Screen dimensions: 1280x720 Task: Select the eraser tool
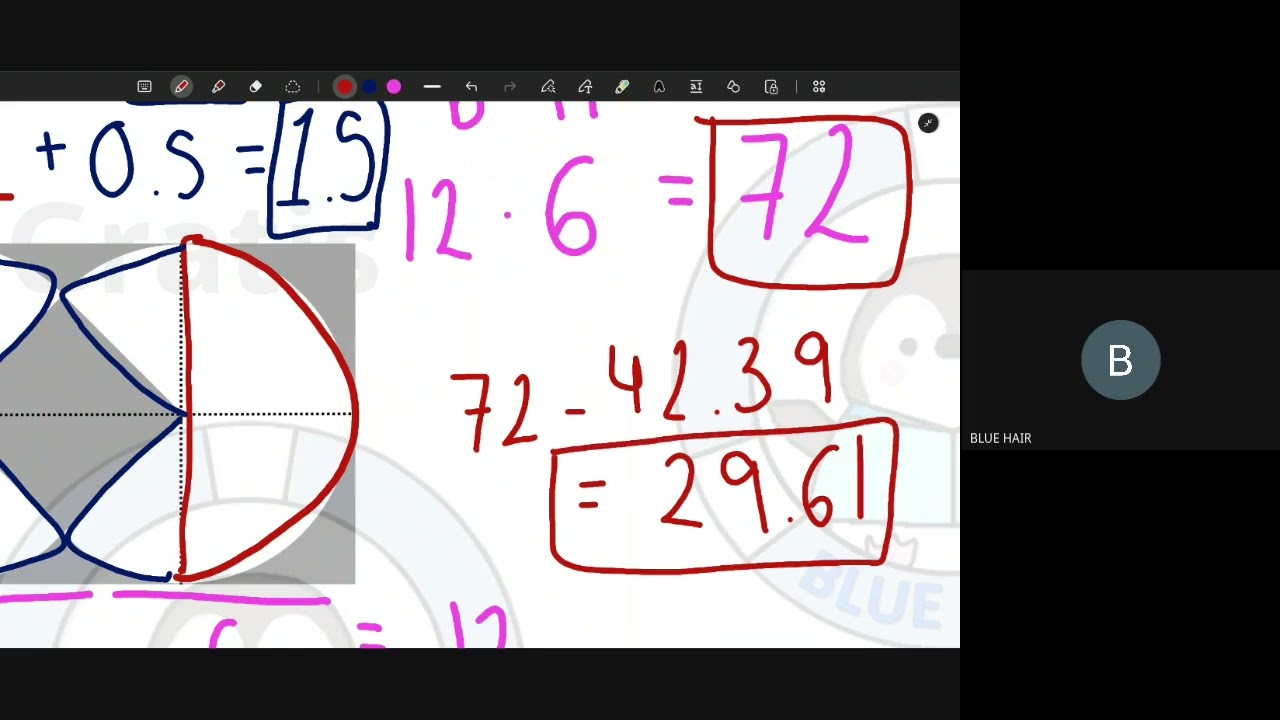[255, 87]
